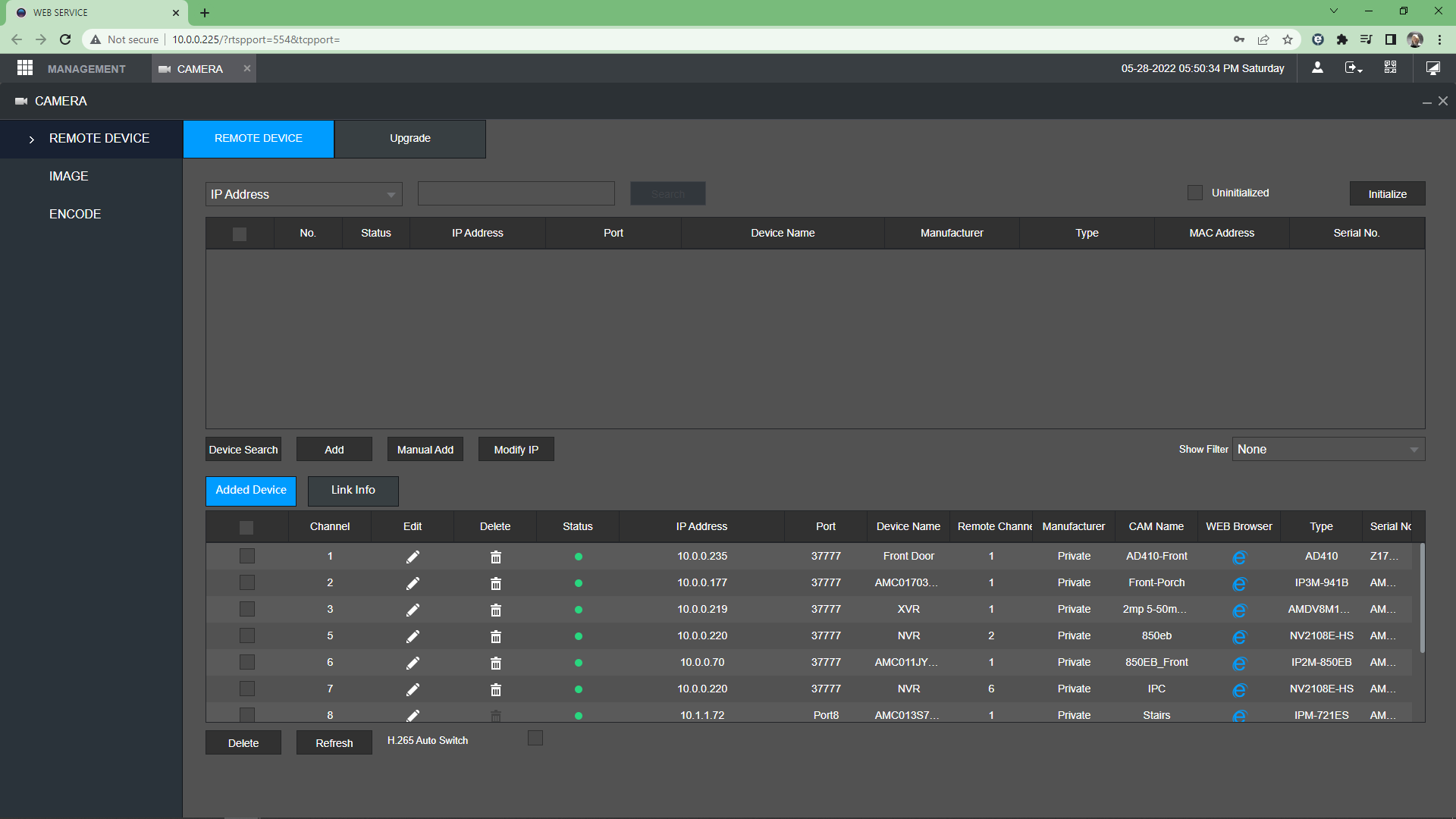Open web browser for 850eb camera

(x=1239, y=637)
